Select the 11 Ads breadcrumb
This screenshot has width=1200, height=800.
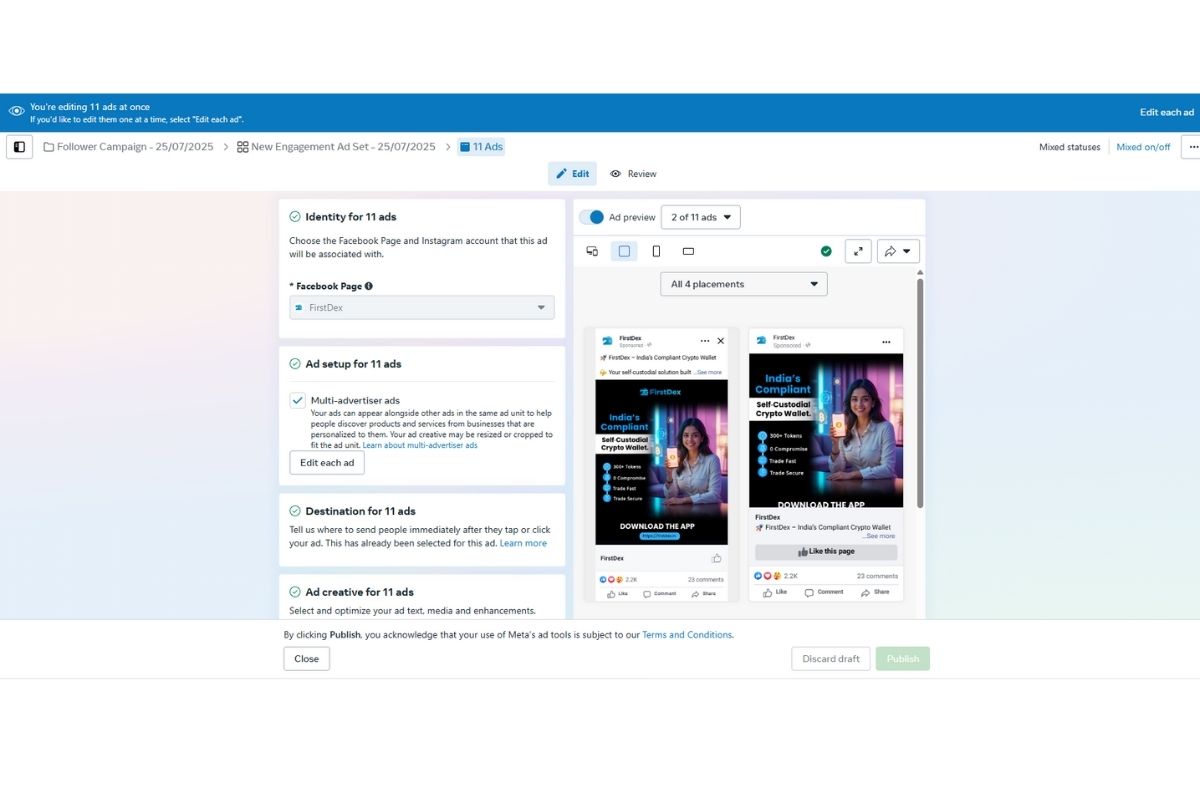pos(481,147)
